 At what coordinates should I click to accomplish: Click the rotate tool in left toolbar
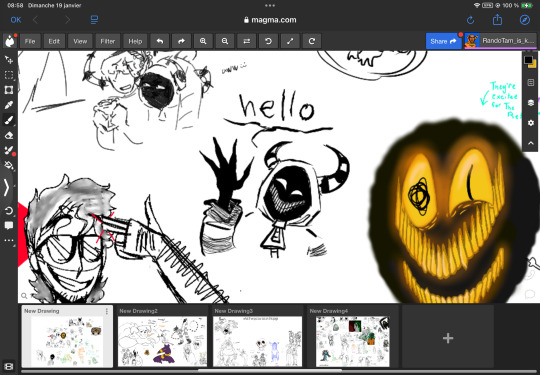(x=9, y=210)
